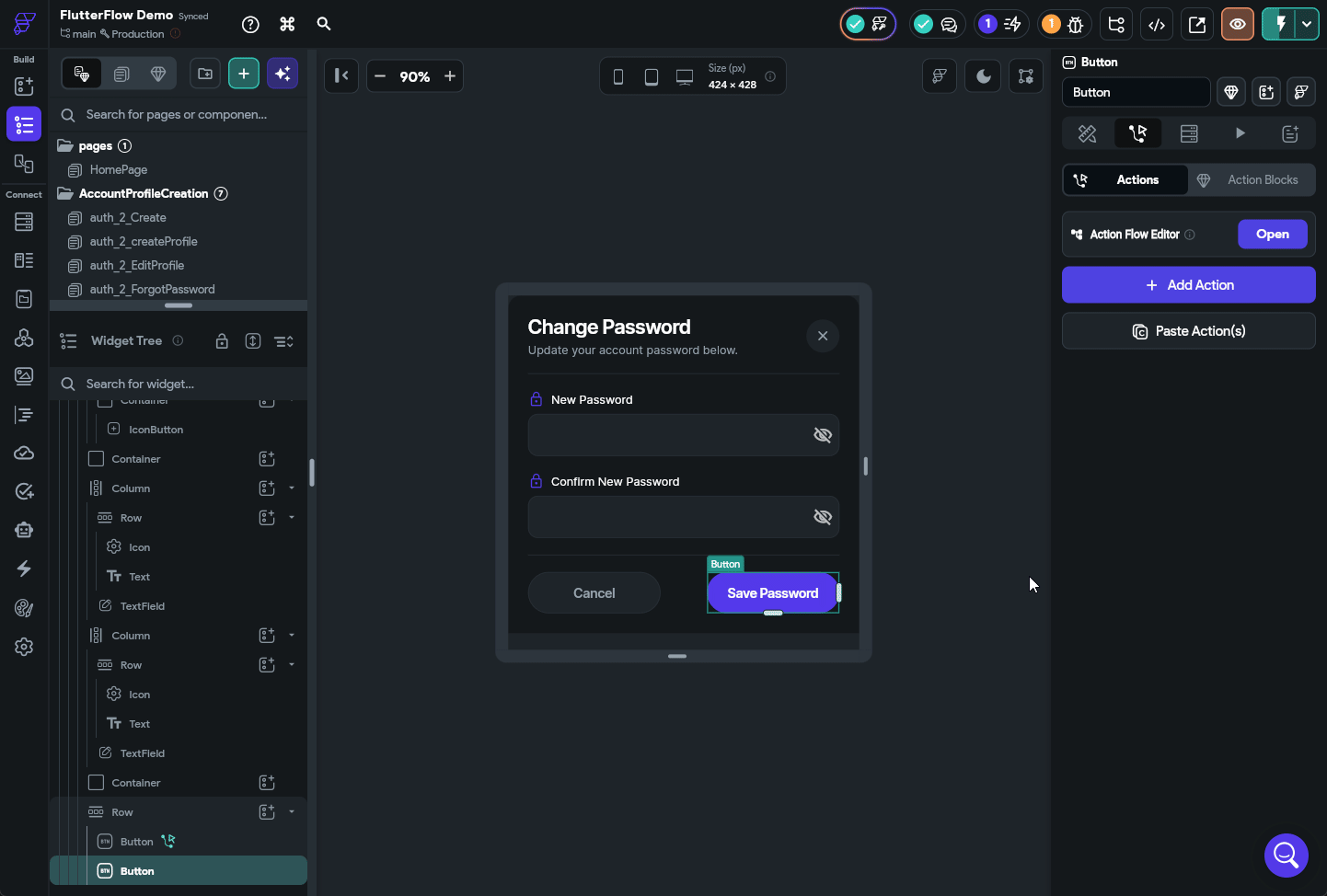Edit the Button name field
Screen dimensions: 1327x896
[x=1136, y=92]
